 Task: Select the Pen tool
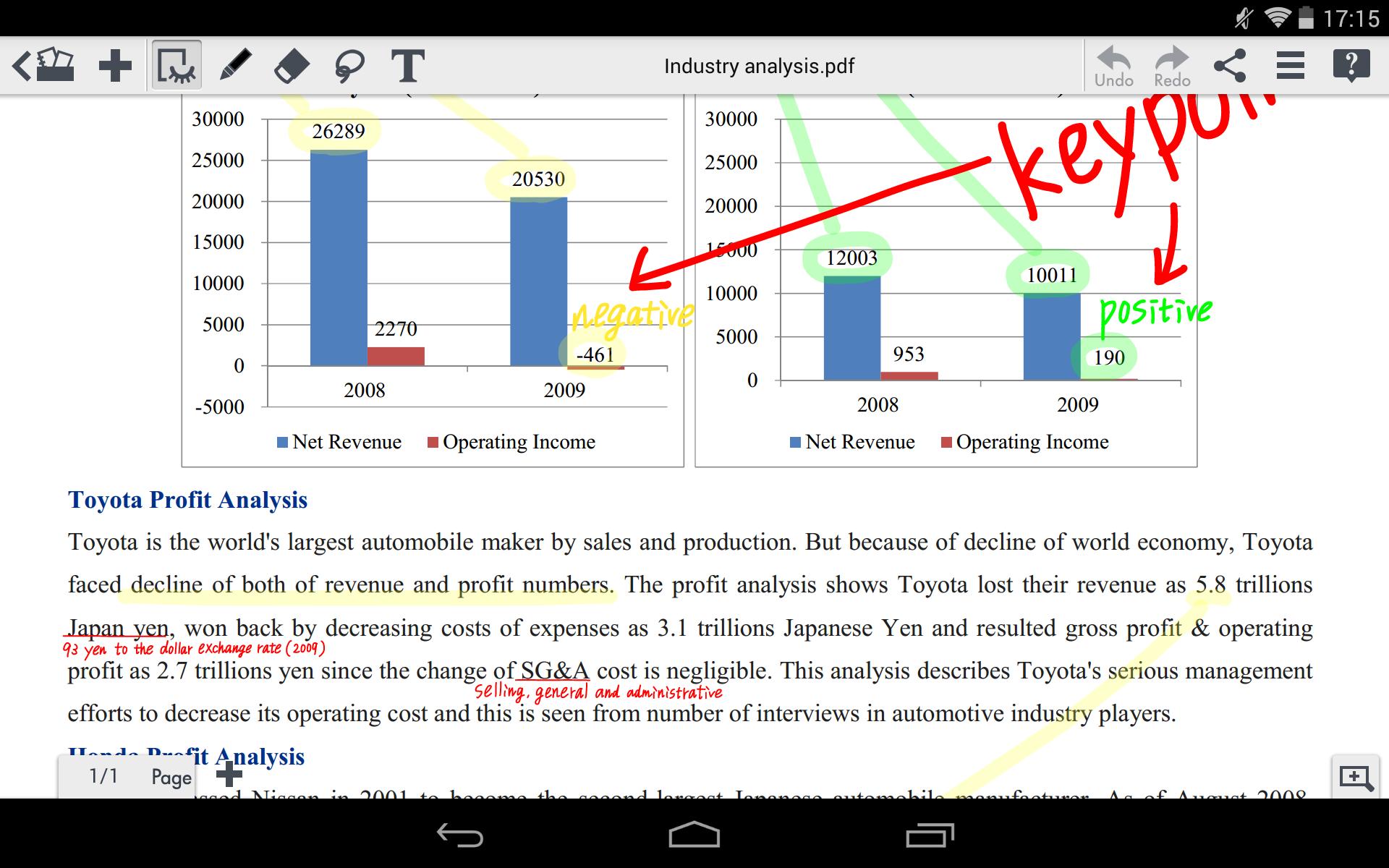[x=234, y=66]
